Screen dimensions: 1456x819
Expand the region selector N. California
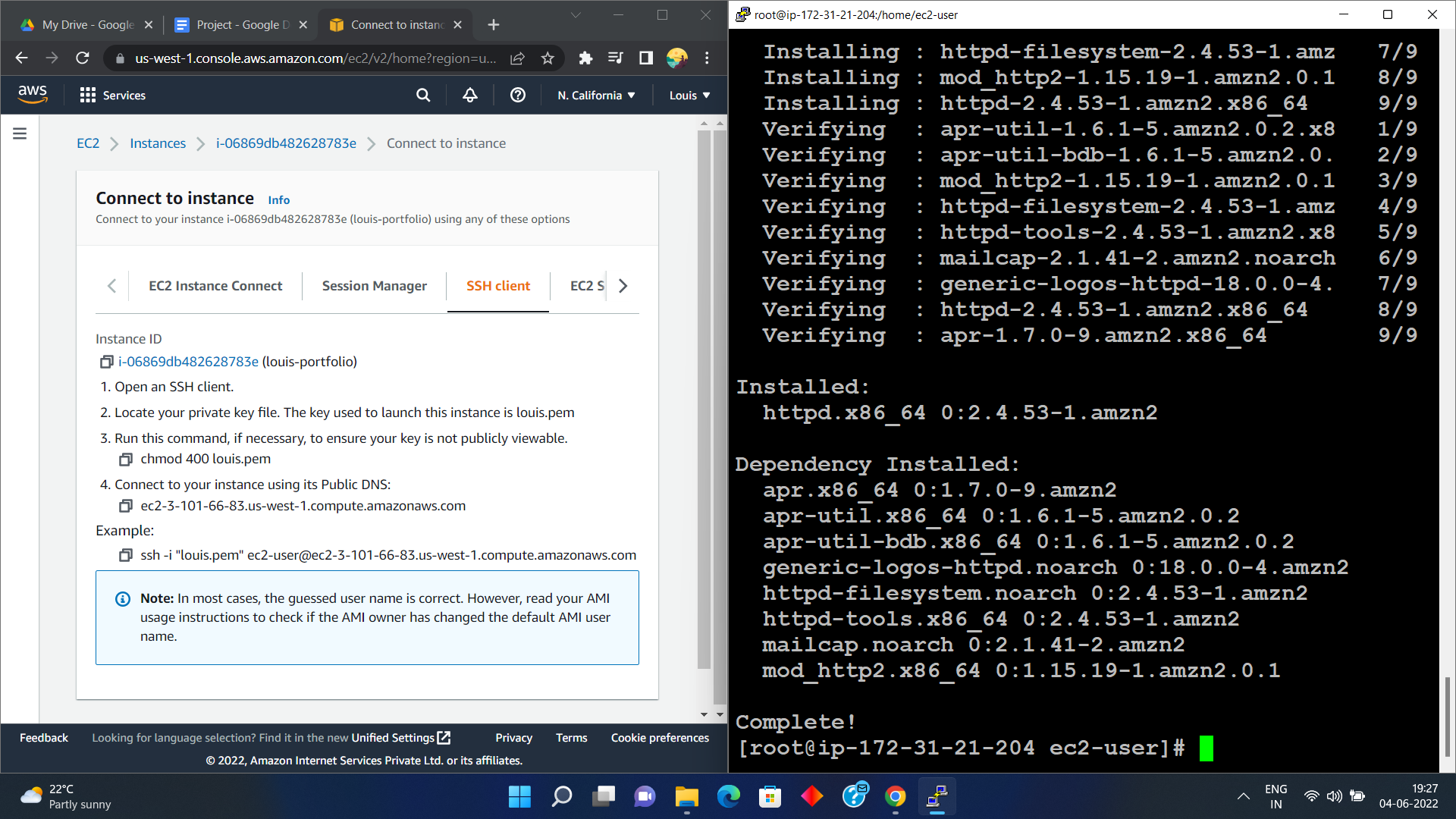coord(597,95)
